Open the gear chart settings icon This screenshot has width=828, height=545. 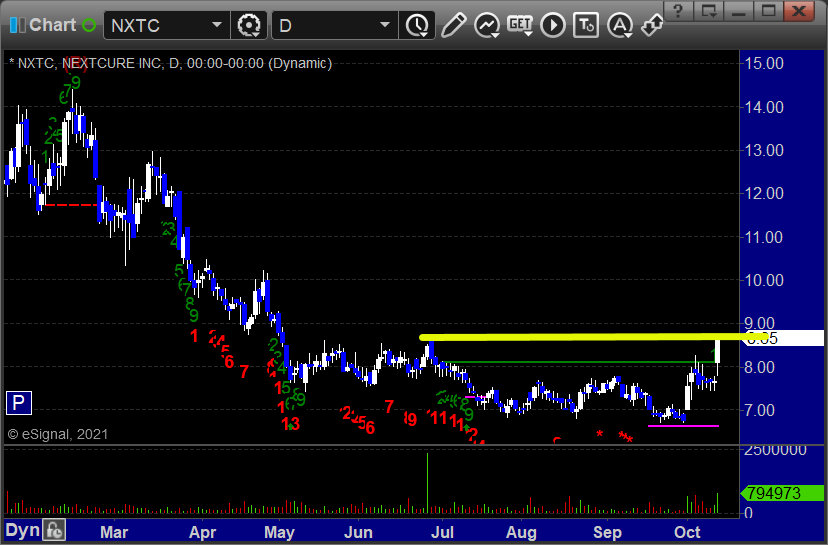pyautogui.click(x=249, y=25)
